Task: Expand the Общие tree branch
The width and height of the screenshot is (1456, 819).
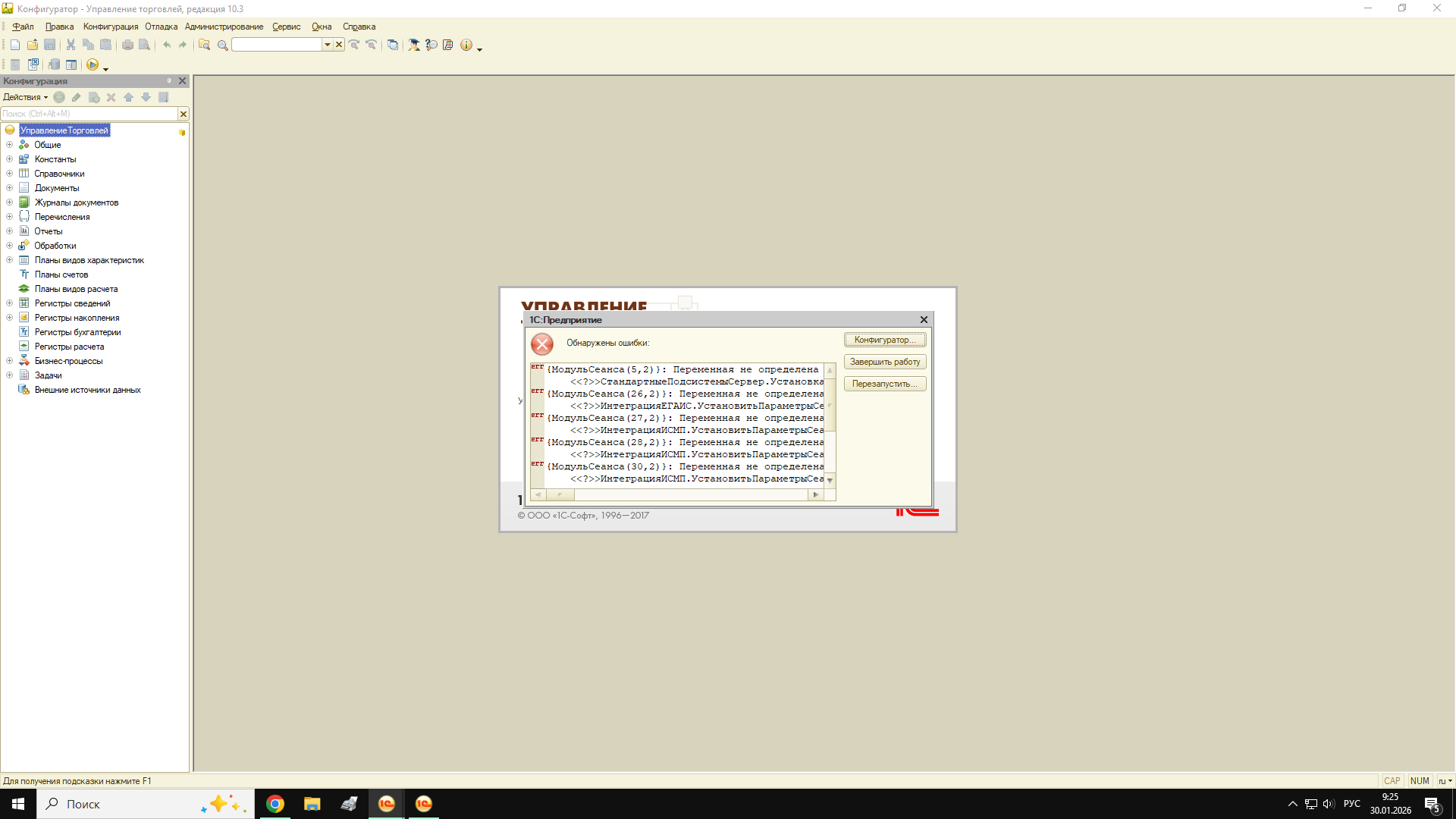Action: 10,145
